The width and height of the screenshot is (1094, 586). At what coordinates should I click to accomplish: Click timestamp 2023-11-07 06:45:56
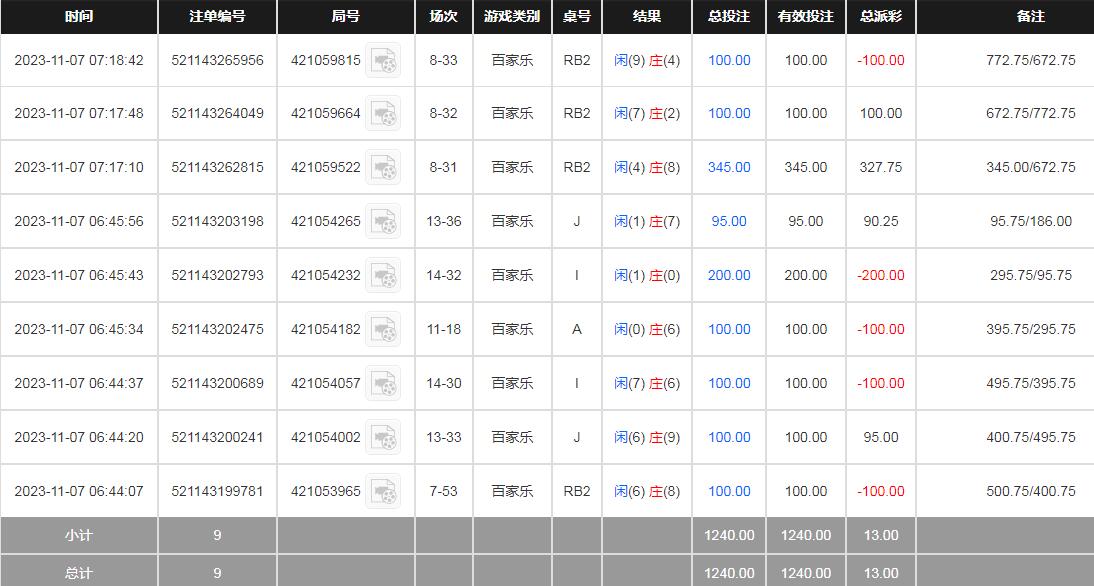tap(79, 221)
